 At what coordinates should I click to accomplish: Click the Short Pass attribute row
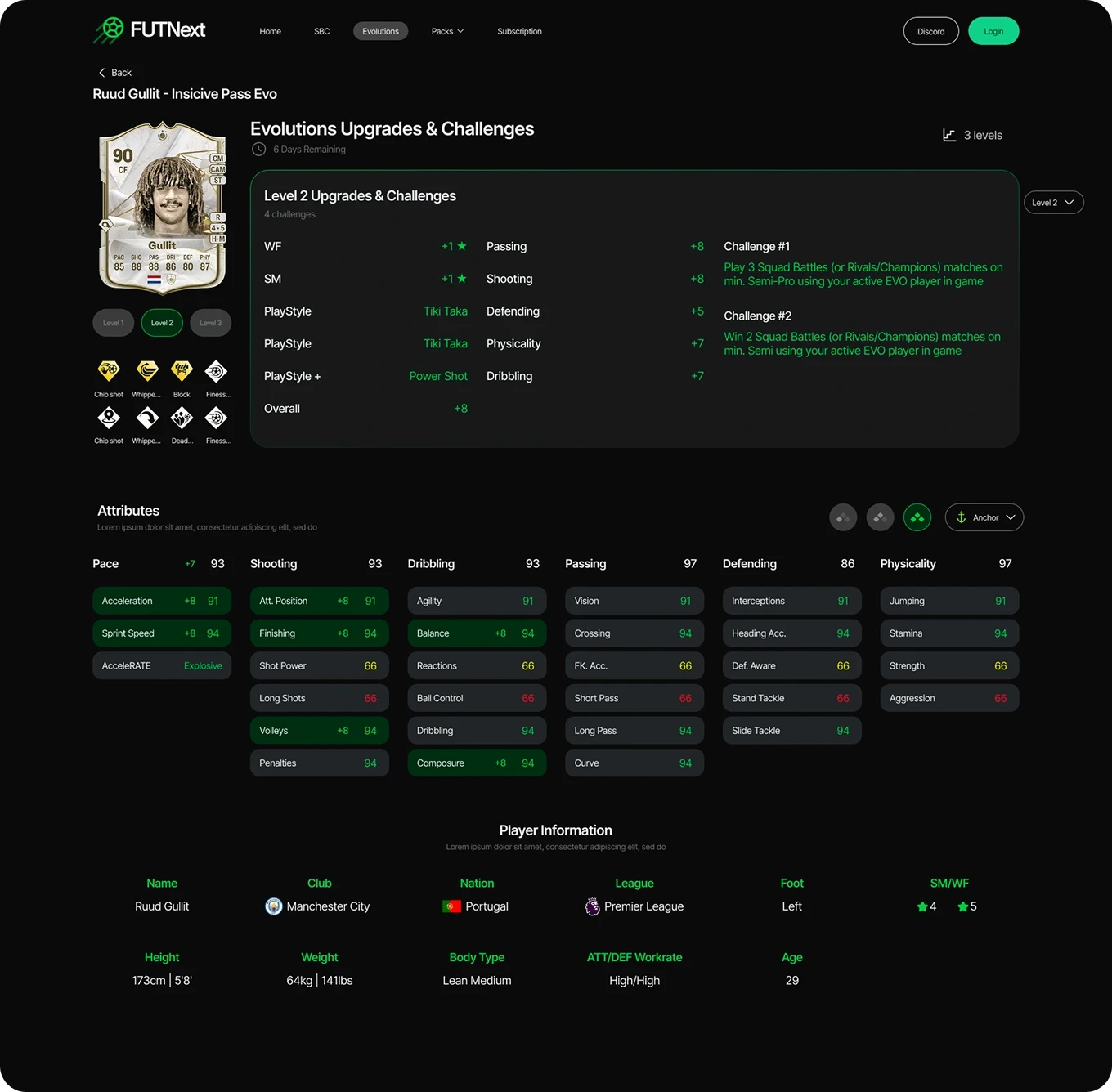coord(634,698)
